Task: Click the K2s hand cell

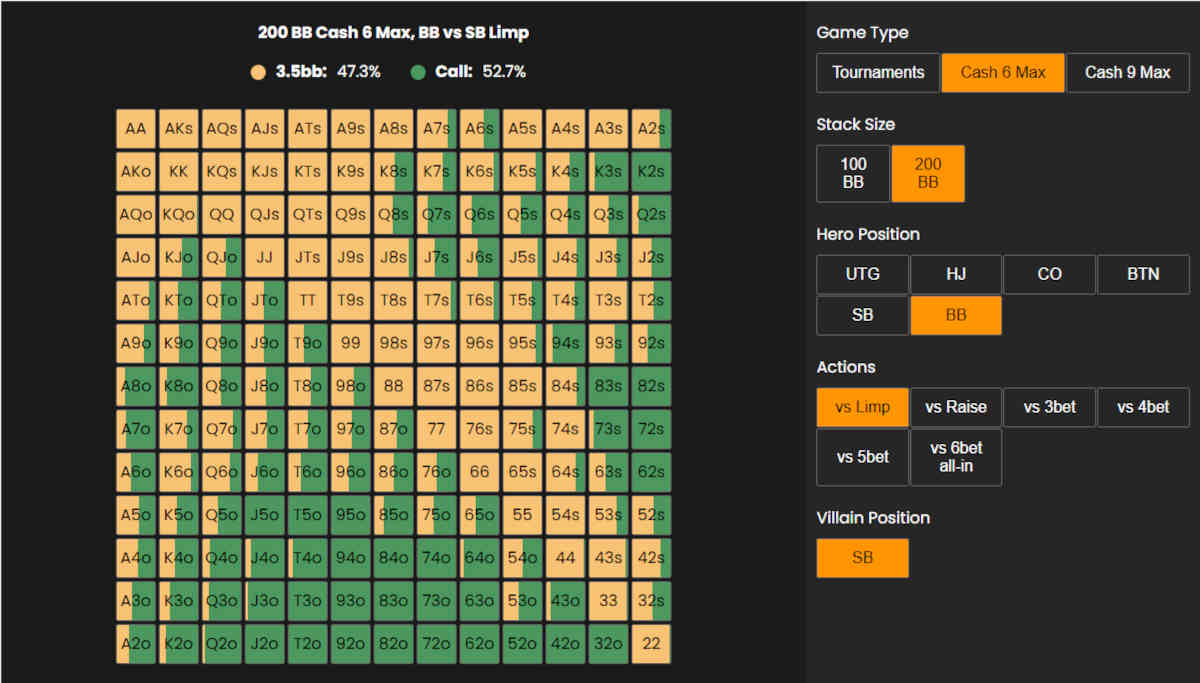Action: click(x=651, y=172)
